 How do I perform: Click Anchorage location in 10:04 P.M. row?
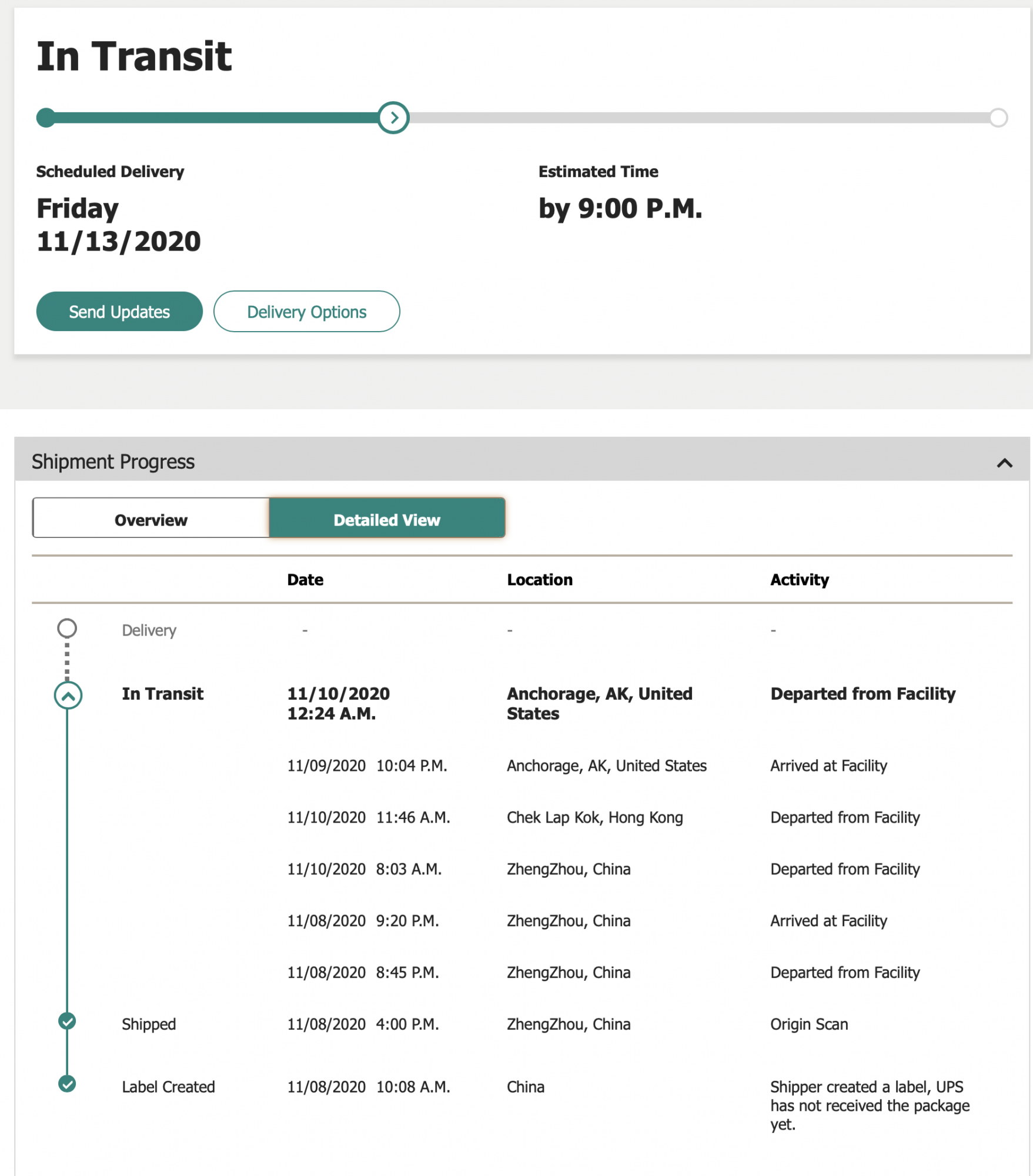(x=607, y=766)
